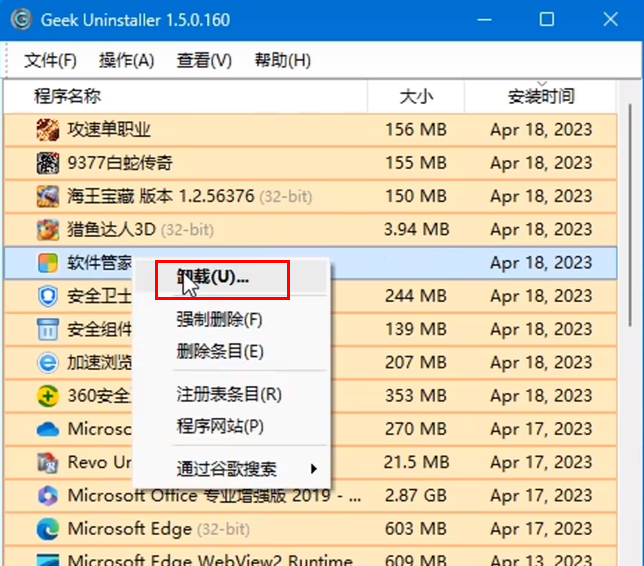Click the 攻速单职业 program icon
The image size is (644, 566).
pos(48,129)
